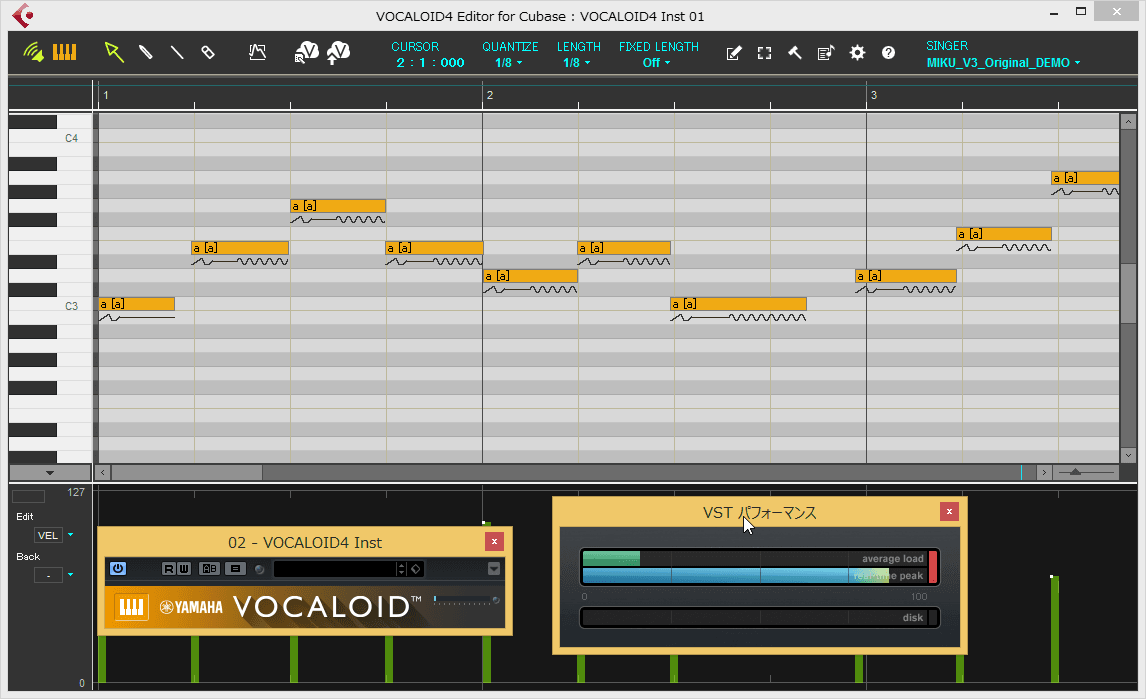This screenshot has height=699, width=1146.
Task: Click bar 3 marker on the ruler
Action: click(873, 95)
